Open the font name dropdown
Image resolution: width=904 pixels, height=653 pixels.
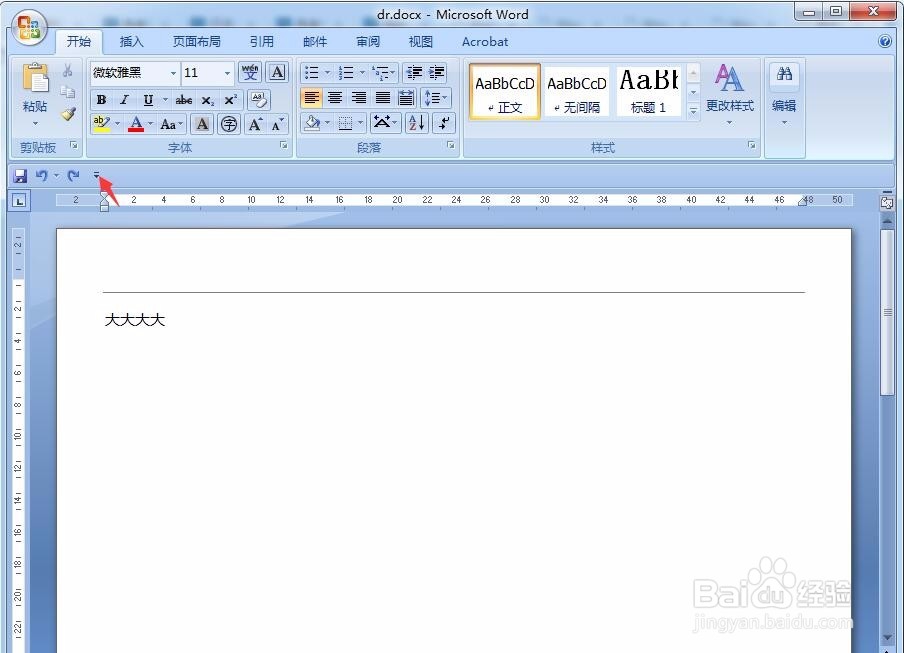tap(173, 73)
